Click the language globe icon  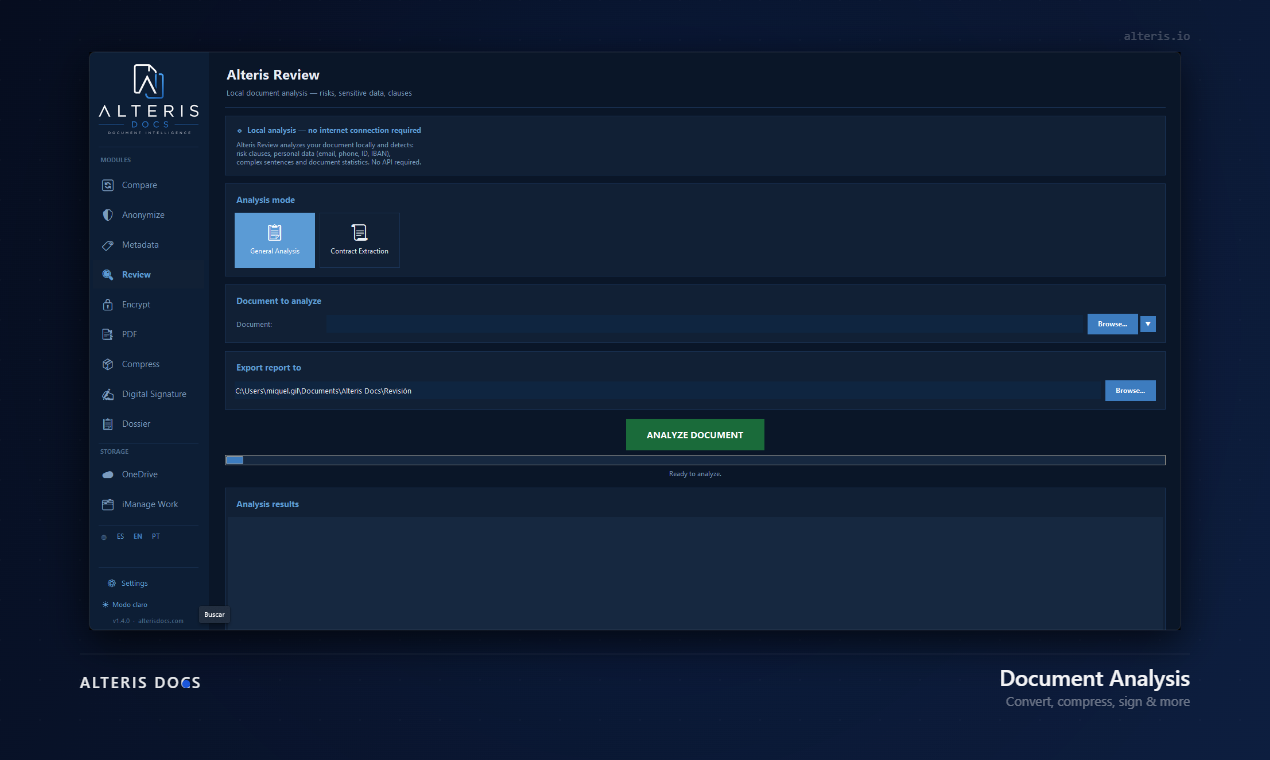(104, 537)
